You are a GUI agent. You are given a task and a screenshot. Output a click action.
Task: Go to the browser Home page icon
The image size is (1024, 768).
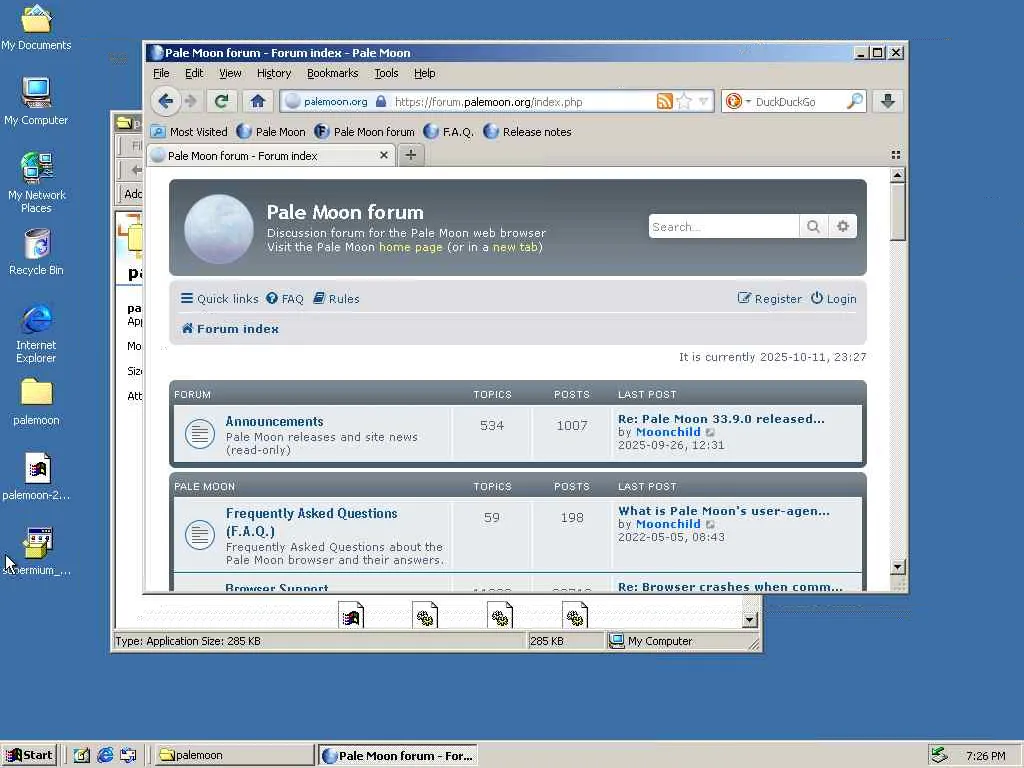(x=257, y=101)
